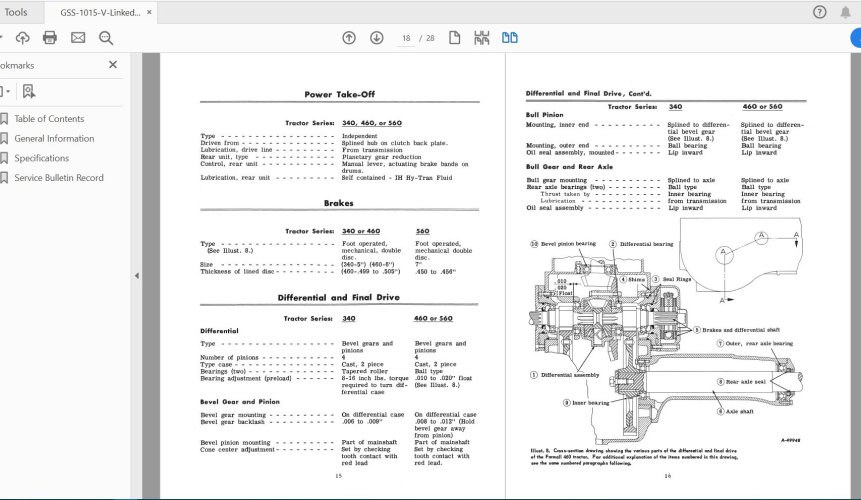Open the Find text search tool
Screen dimensions: 861x500
[x=106, y=37]
